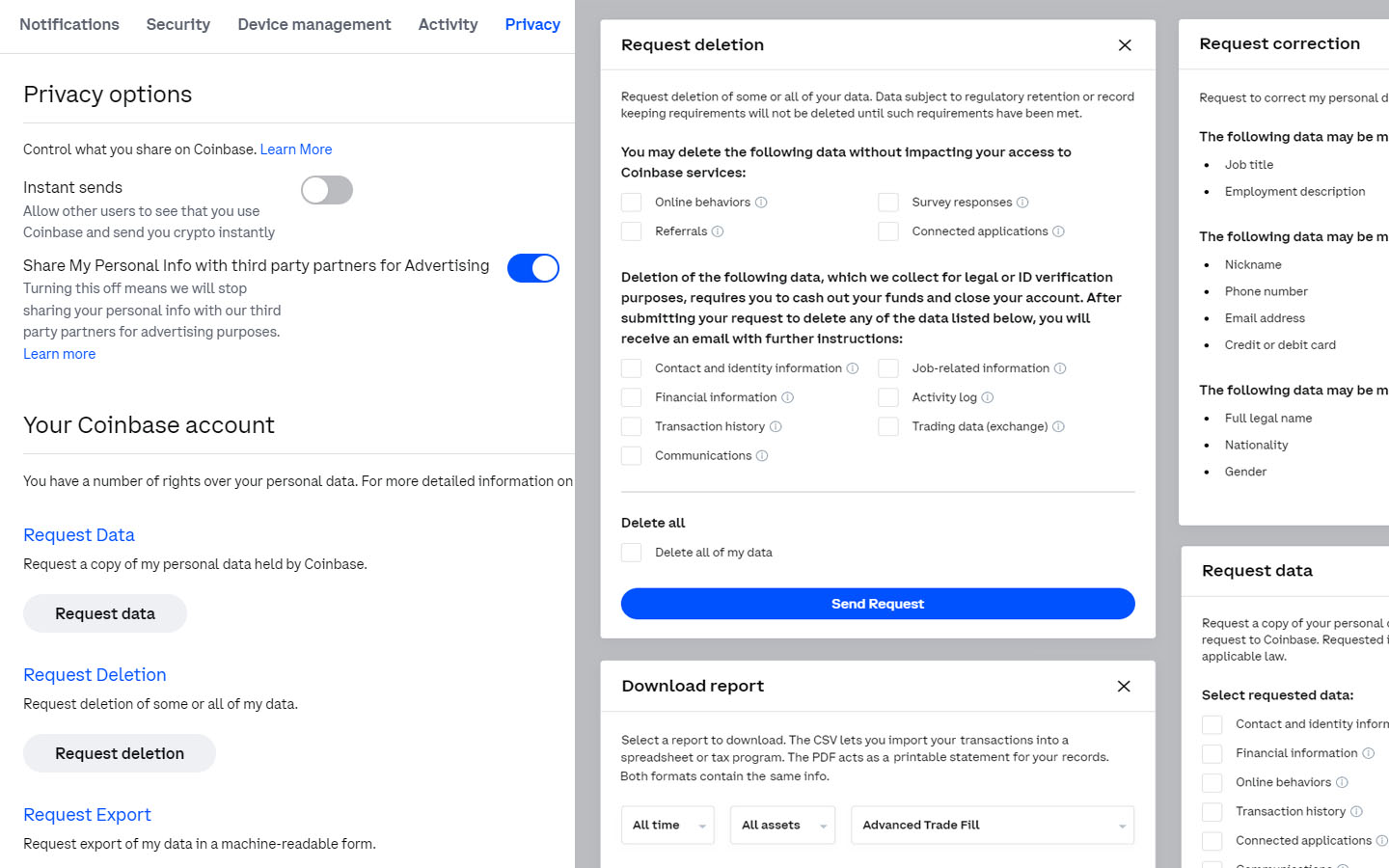Viewport: 1389px width, 868px height.
Task: Click info icon beside Transaction history in Request deletion
Action: [x=776, y=426]
